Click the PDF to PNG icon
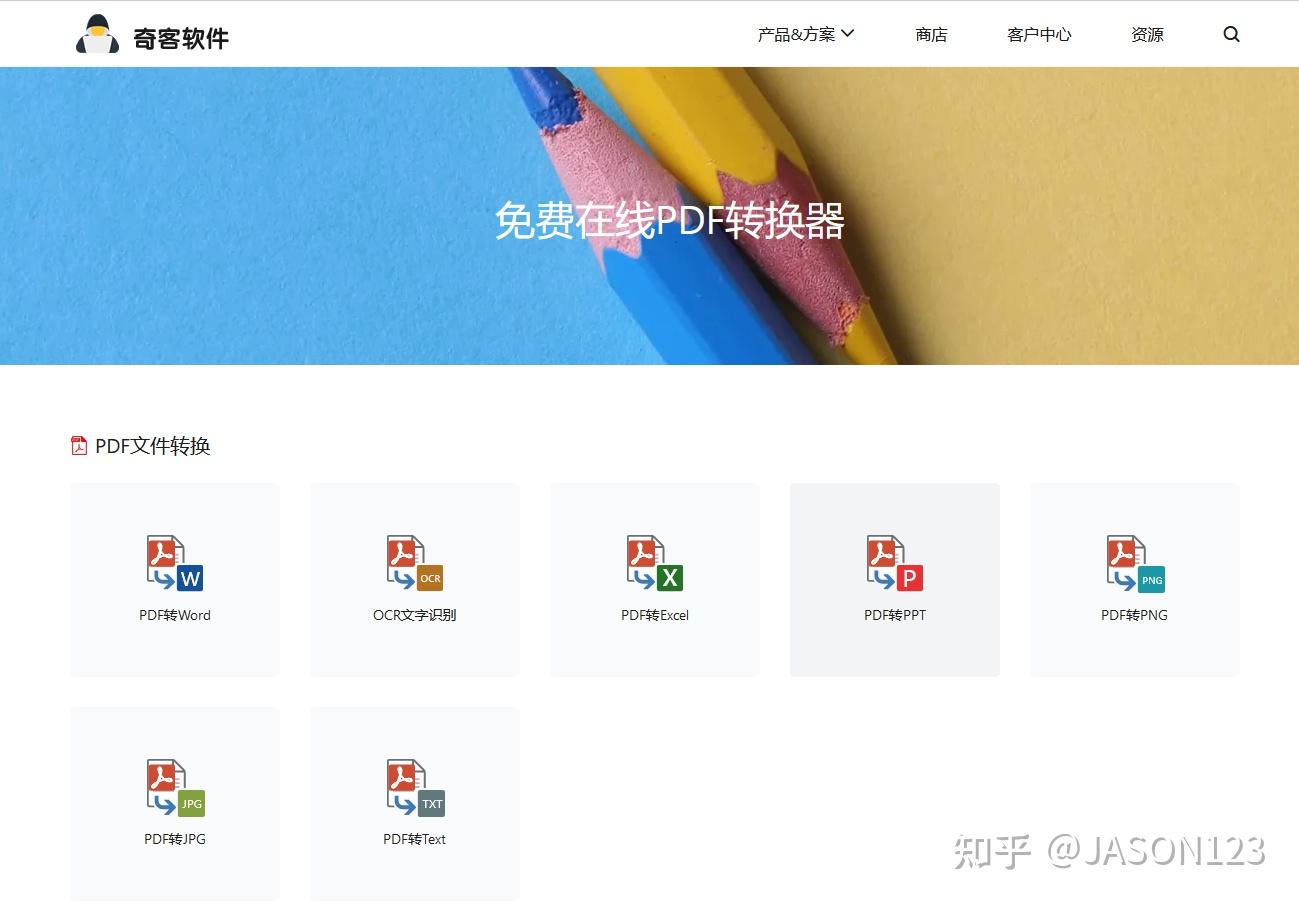Screen dimensions: 1299x905 pyautogui.click(x=1135, y=563)
